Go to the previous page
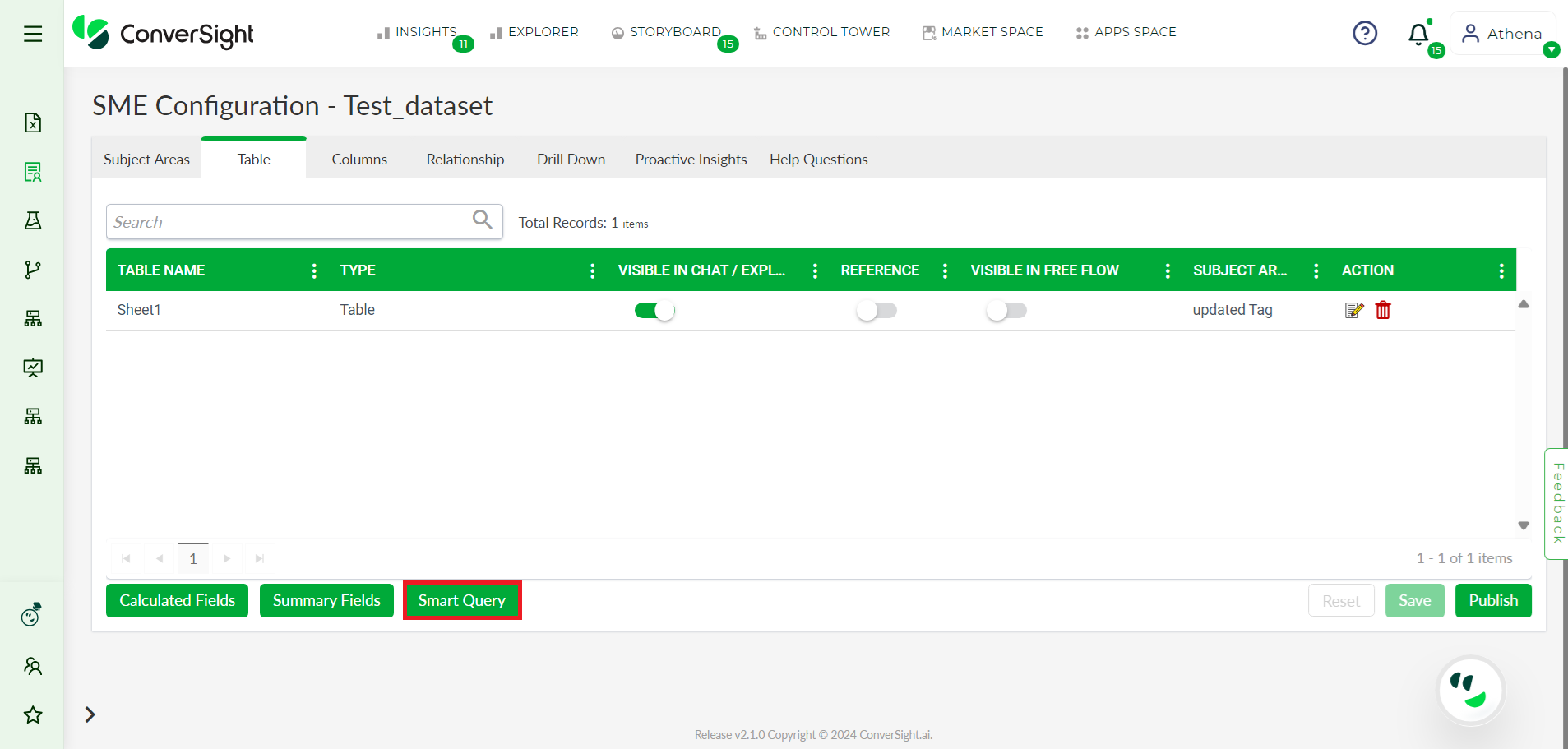The width and height of the screenshot is (1568, 749). point(160,558)
